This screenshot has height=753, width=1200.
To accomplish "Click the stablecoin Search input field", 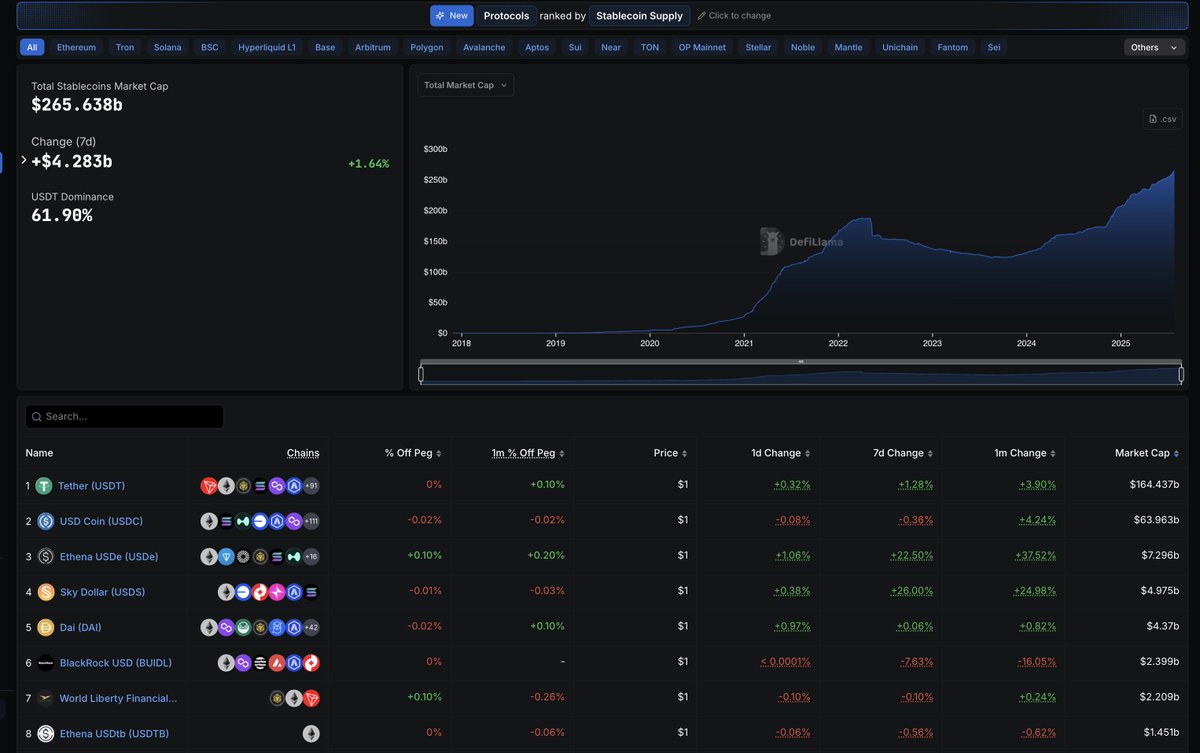I will pyautogui.click(x=124, y=416).
